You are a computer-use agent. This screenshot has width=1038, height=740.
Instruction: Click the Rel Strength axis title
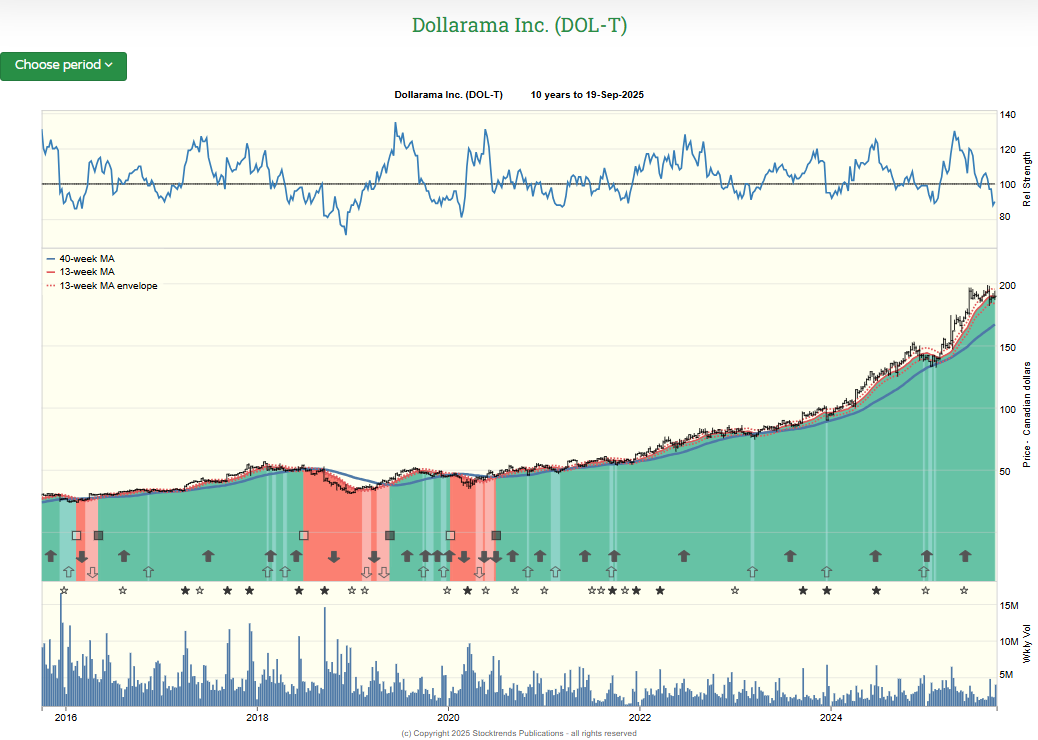[1027, 179]
